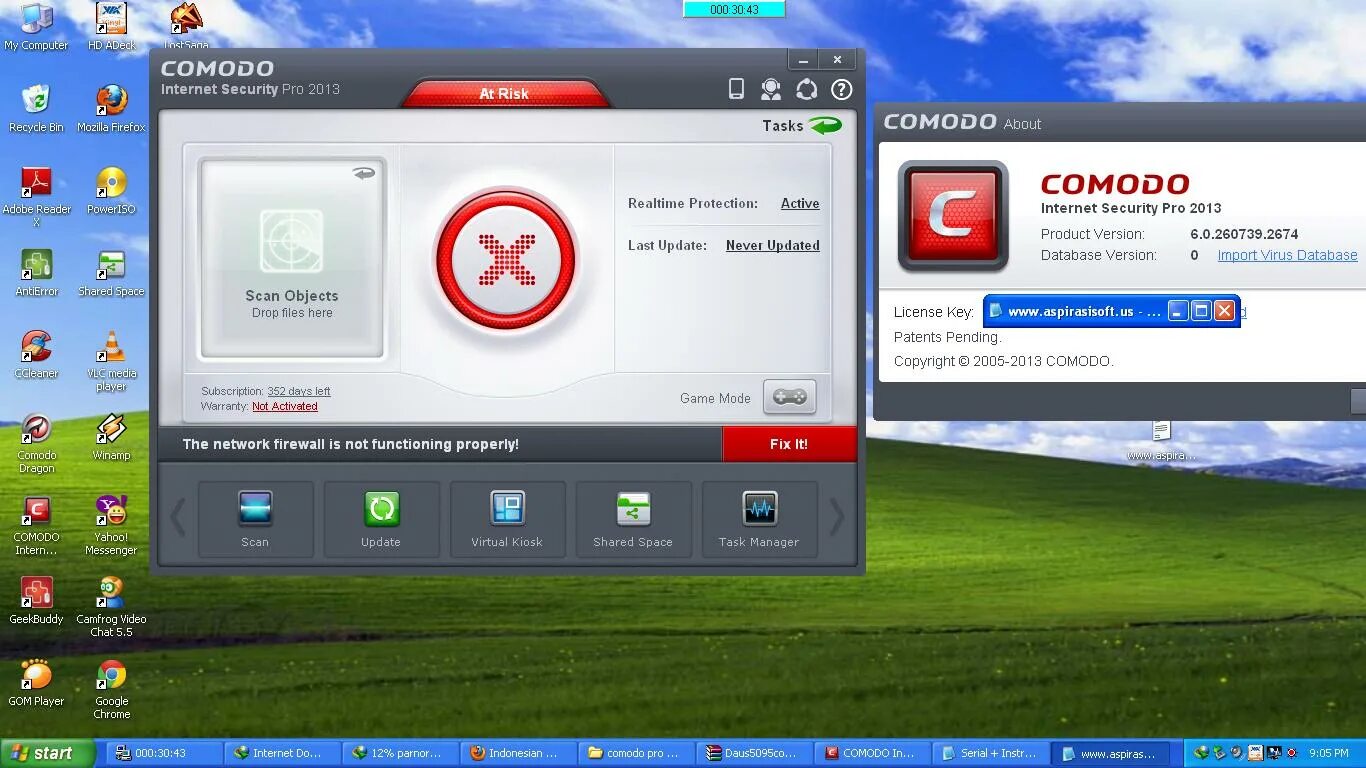The width and height of the screenshot is (1366, 768).
Task: Switch to Indonesian Firefox taskbar item
Action: pos(518,753)
